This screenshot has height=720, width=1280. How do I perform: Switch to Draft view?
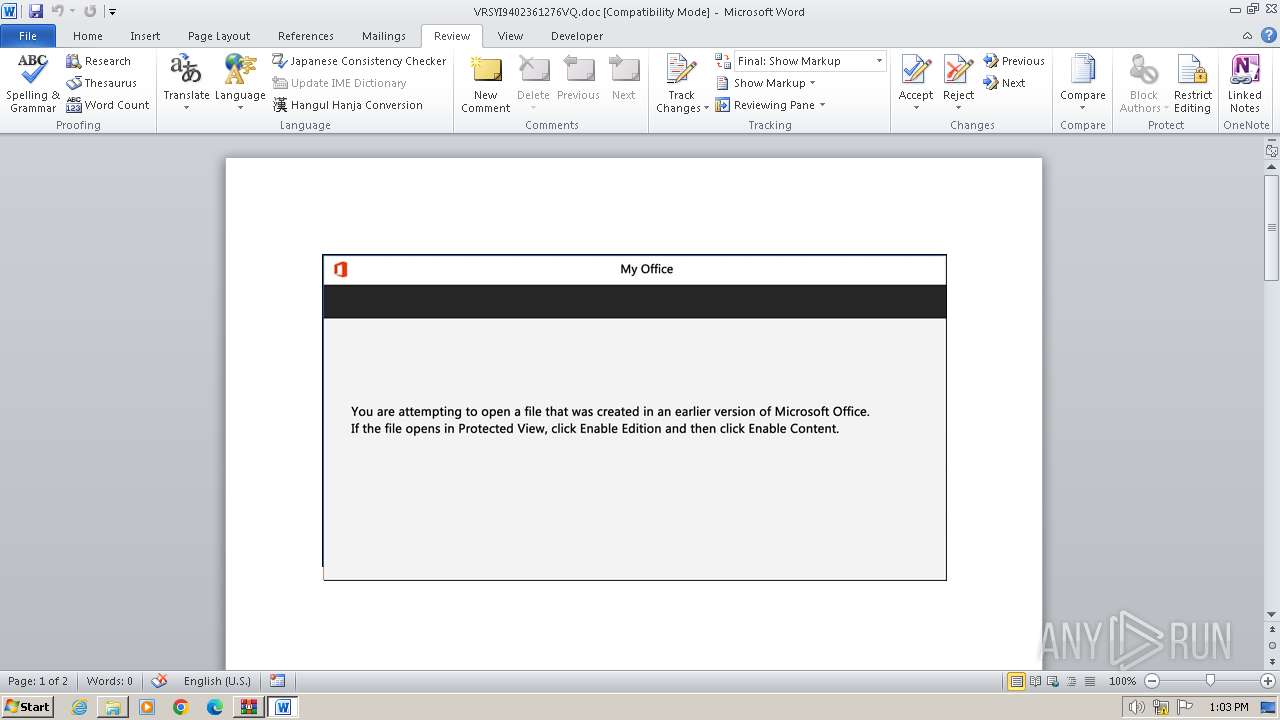[1088, 681]
